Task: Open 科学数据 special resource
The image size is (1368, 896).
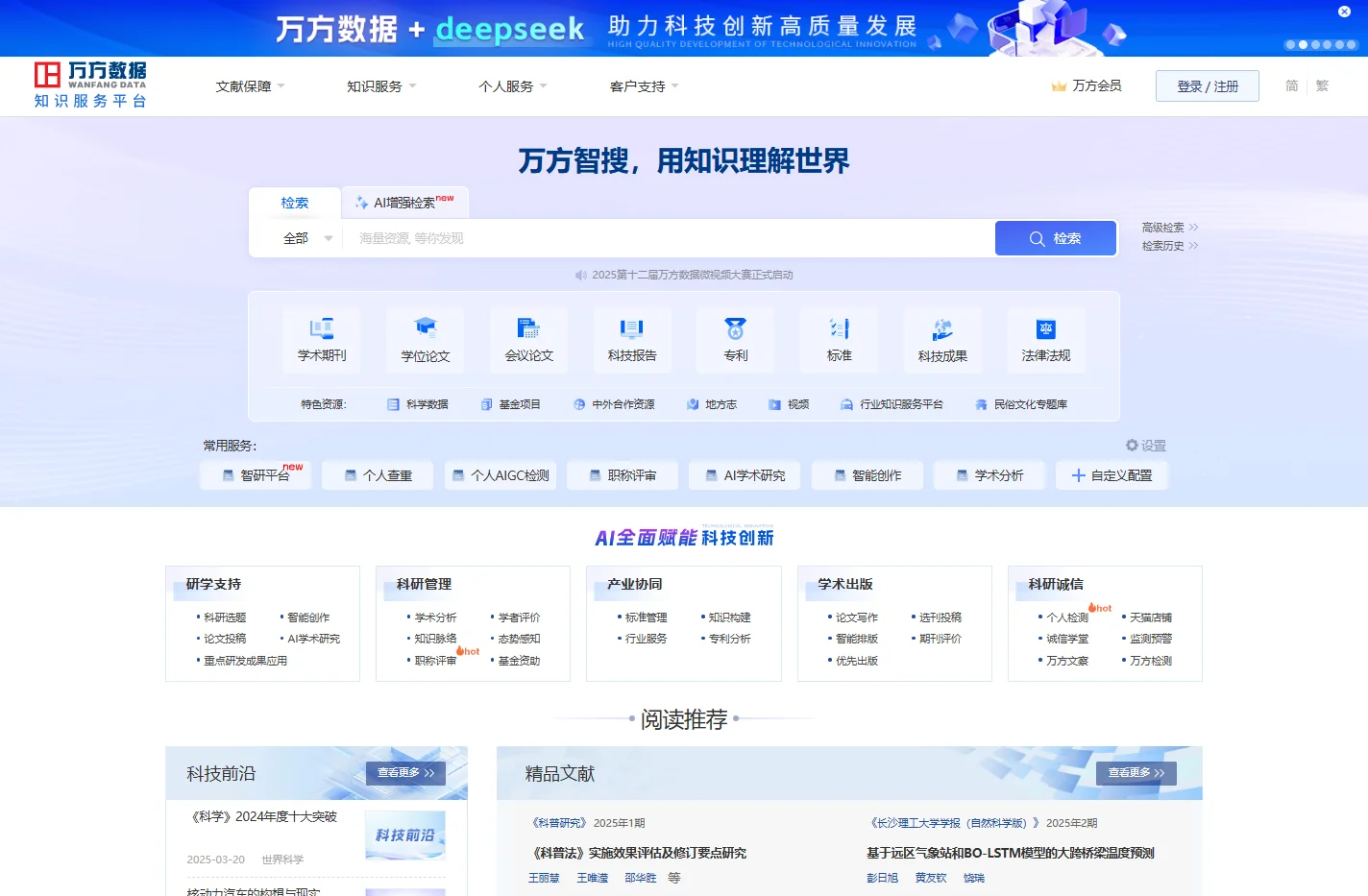Action: (x=418, y=404)
